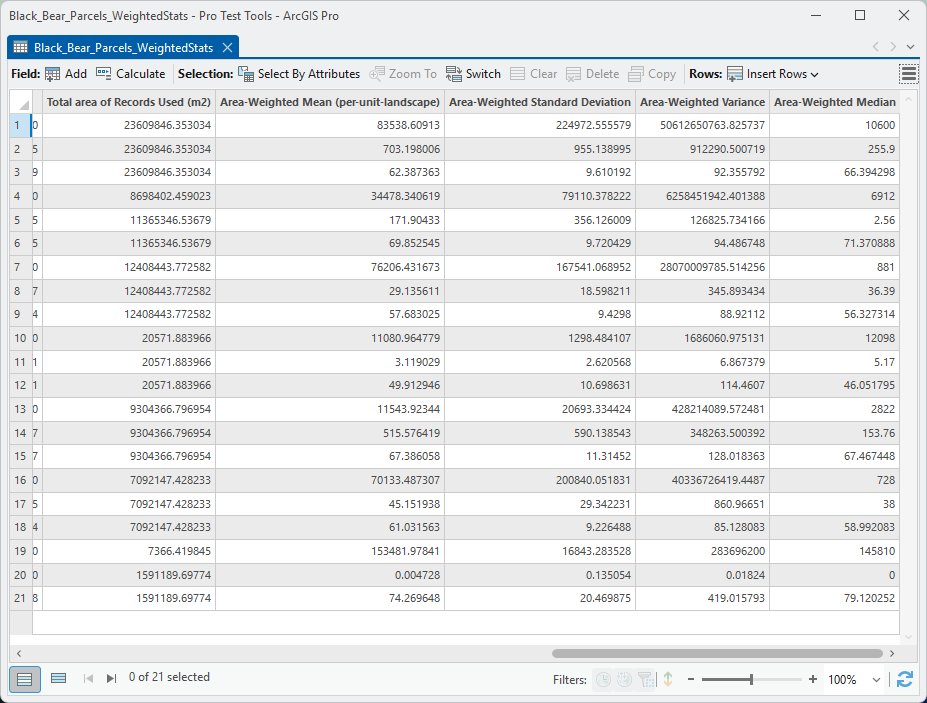Clear the selection
The image size is (927, 703).
533,74
